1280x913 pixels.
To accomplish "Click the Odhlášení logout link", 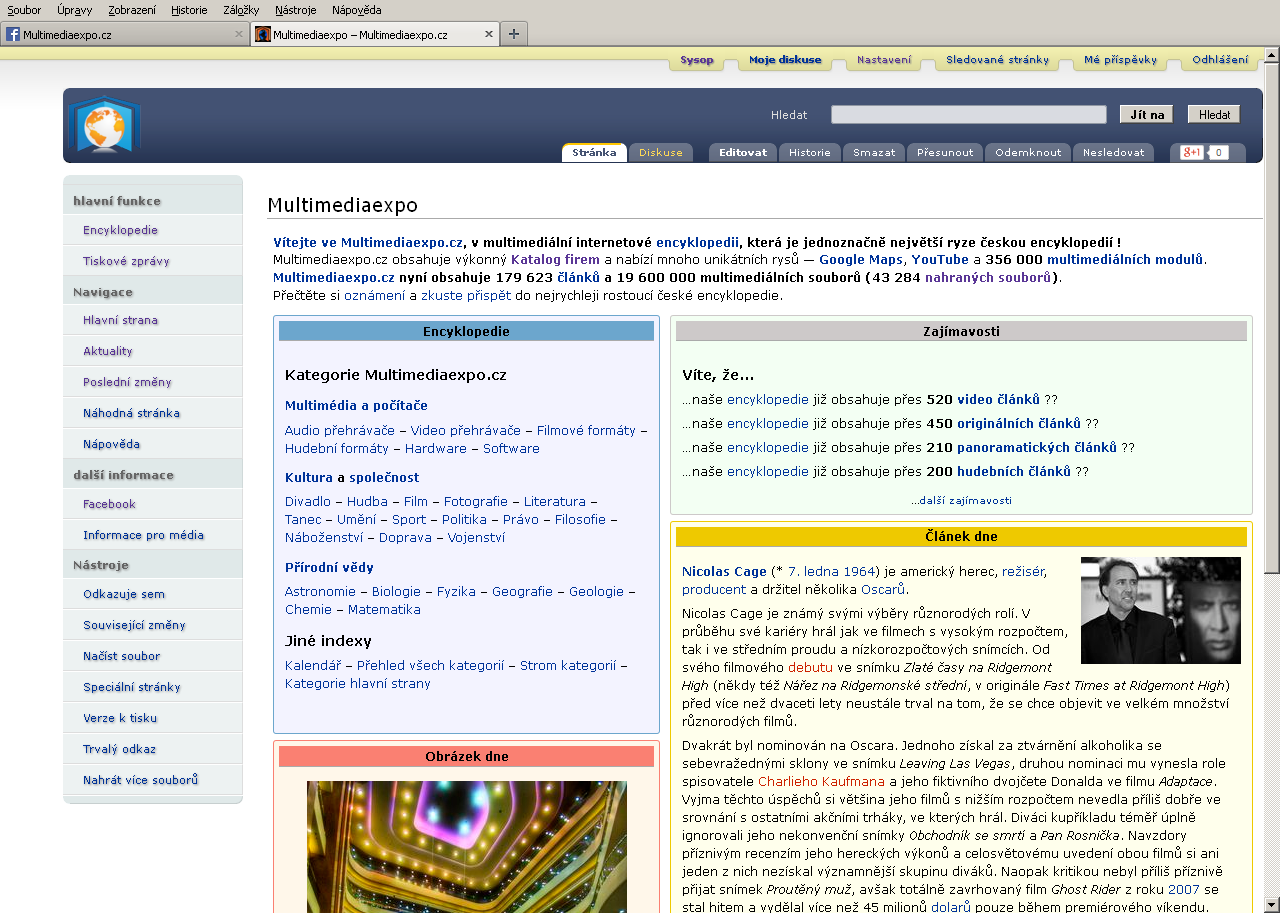I will click(1220, 60).
